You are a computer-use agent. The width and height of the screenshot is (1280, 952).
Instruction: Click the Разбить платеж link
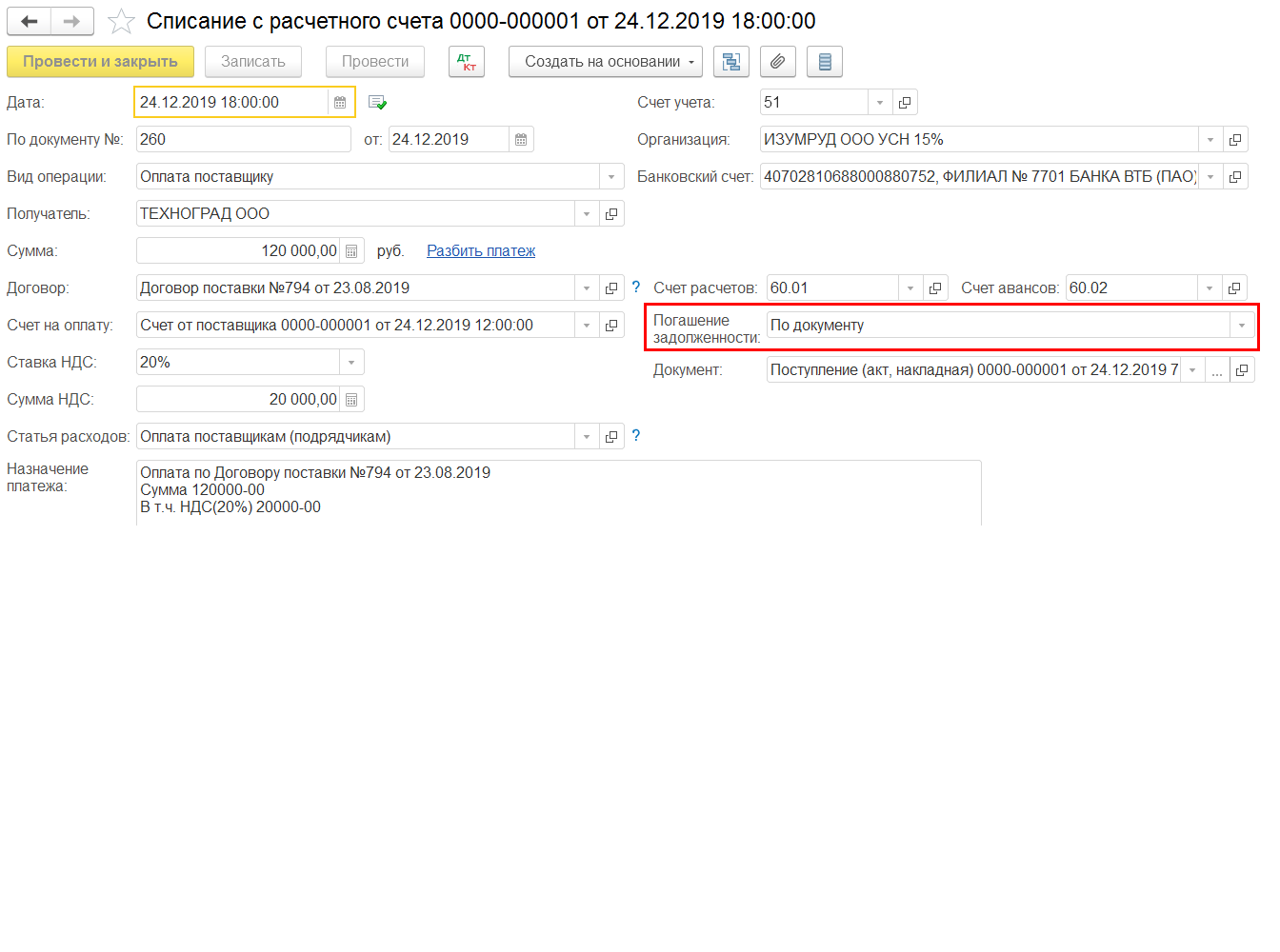click(481, 251)
